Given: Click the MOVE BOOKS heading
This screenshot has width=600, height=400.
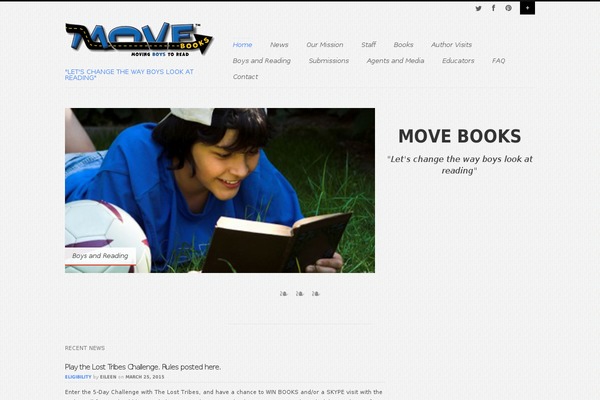Looking at the screenshot, I should pos(460,136).
